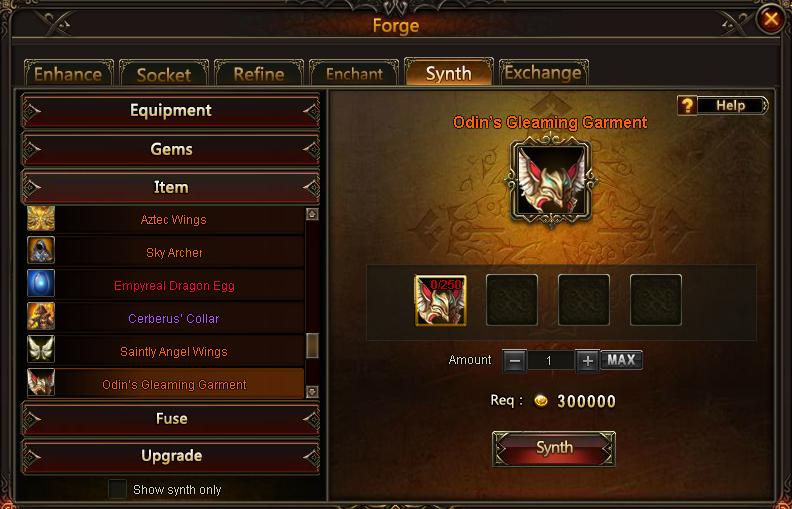This screenshot has height=509, width=792.
Task: Pick the Saintly Angel Wings icon
Action: pyautogui.click(x=41, y=349)
